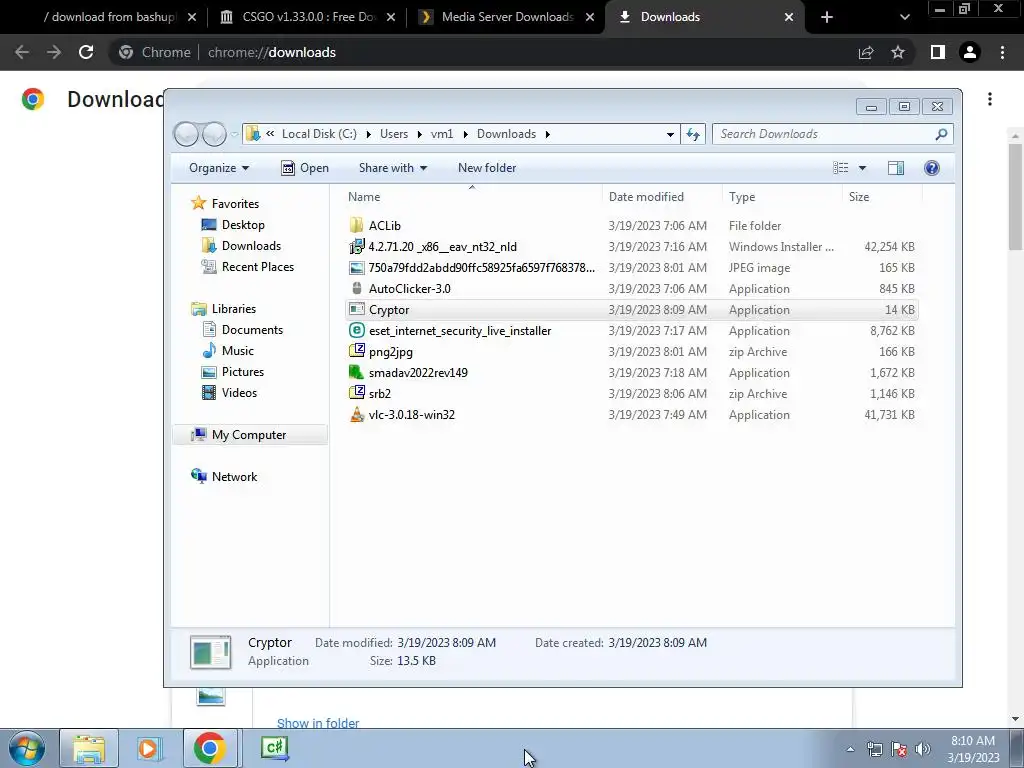Bookmark this page with the star icon
Image resolution: width=1024 pixels, height=768 pixels.
[898, 52]
